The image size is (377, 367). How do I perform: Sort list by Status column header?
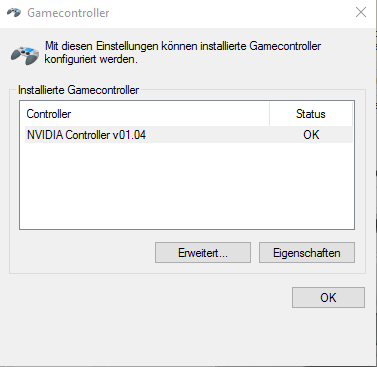point(311,114)
